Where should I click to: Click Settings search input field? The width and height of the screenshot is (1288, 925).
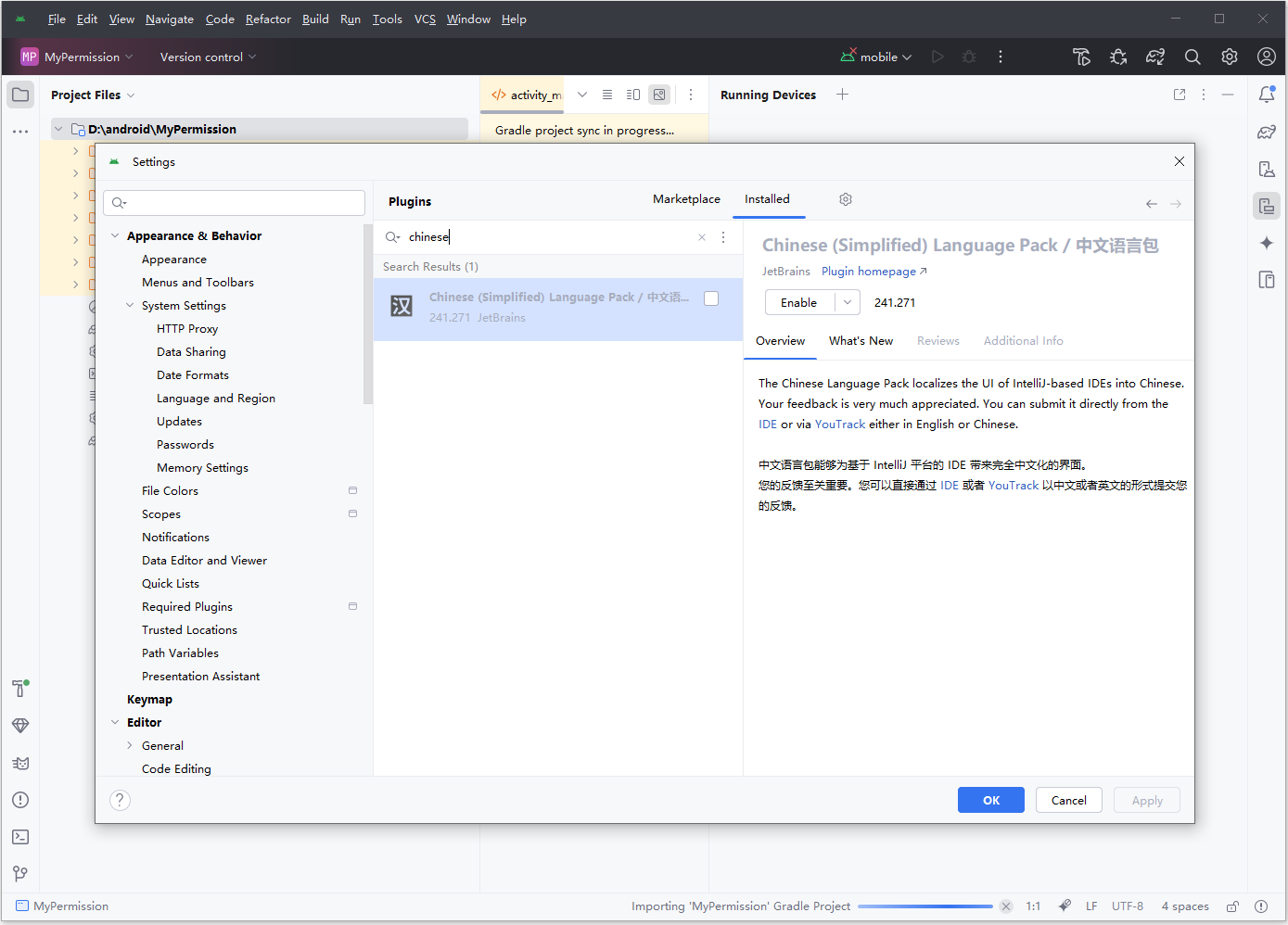pos(234,203)
